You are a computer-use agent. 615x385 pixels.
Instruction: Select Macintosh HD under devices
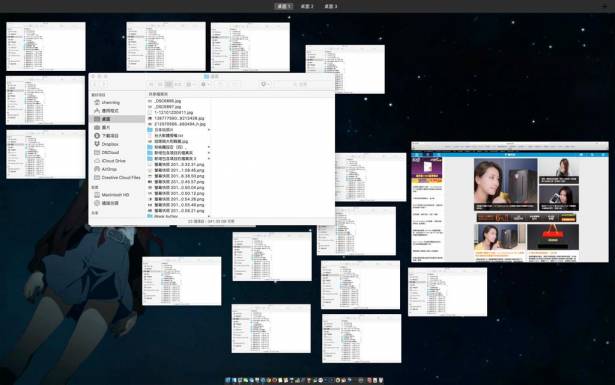[x=115, y=195]
